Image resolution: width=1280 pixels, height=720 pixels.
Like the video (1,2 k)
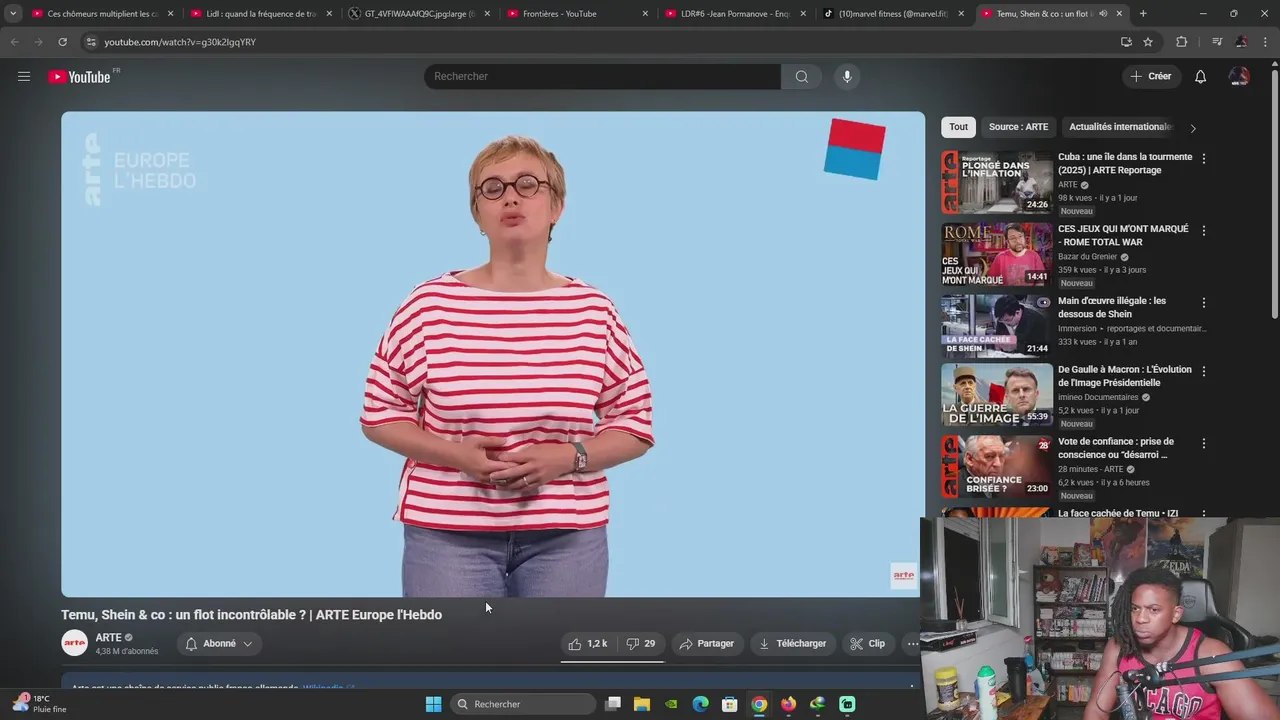[x=587, y=643]
